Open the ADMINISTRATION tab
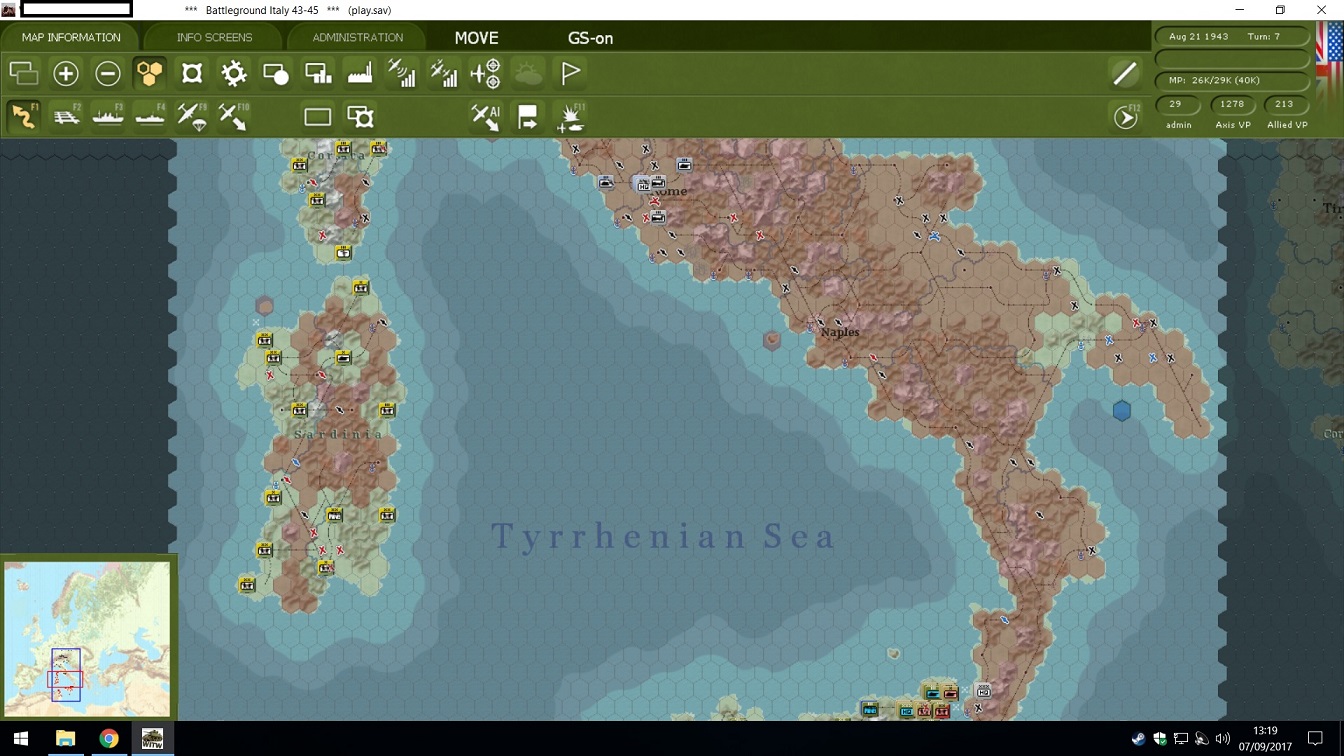The width and height of the screenshot is (1344, 756). coord(357,37)
